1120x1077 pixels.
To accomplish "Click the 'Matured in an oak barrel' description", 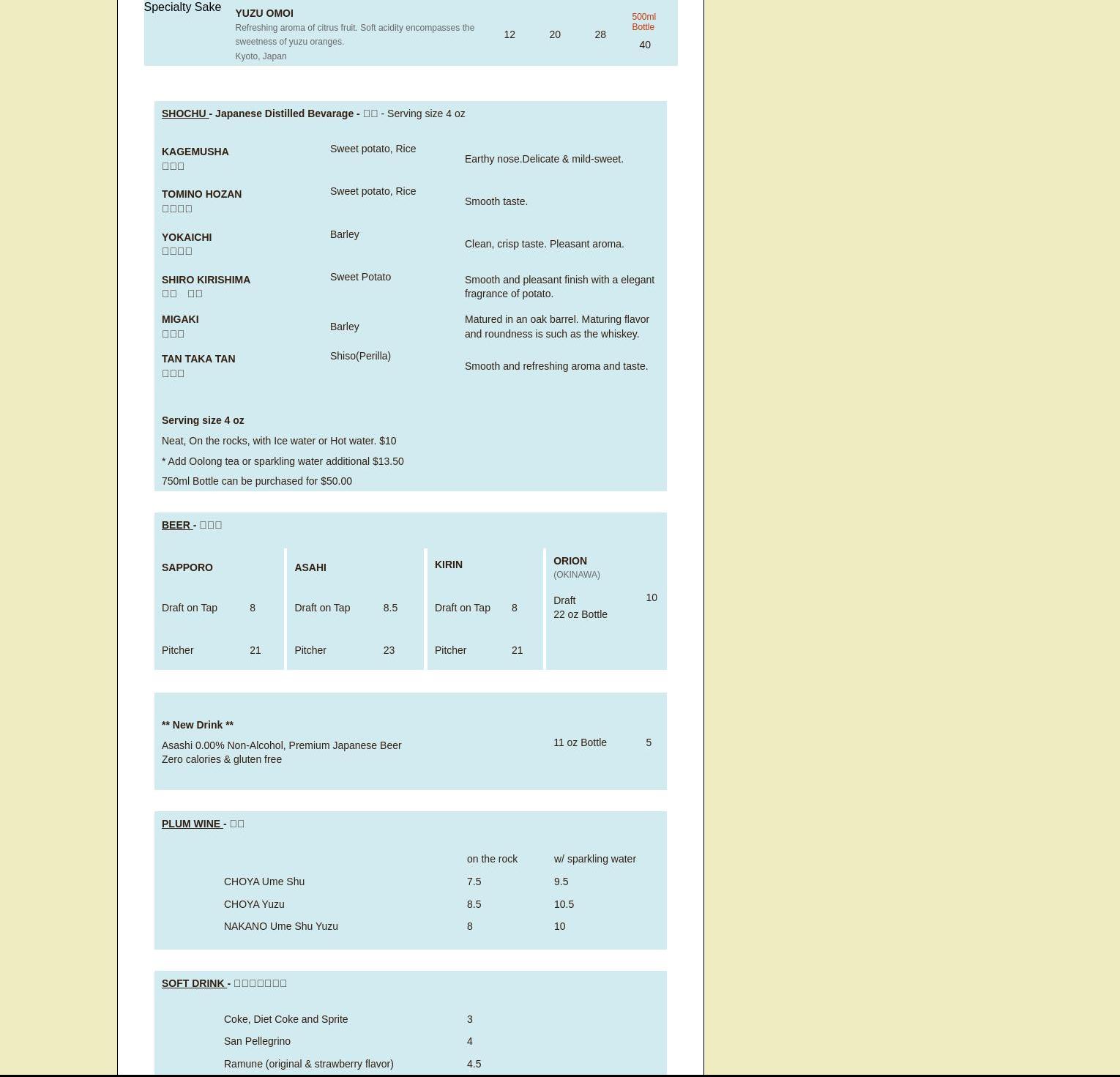I will click(557, 327).
